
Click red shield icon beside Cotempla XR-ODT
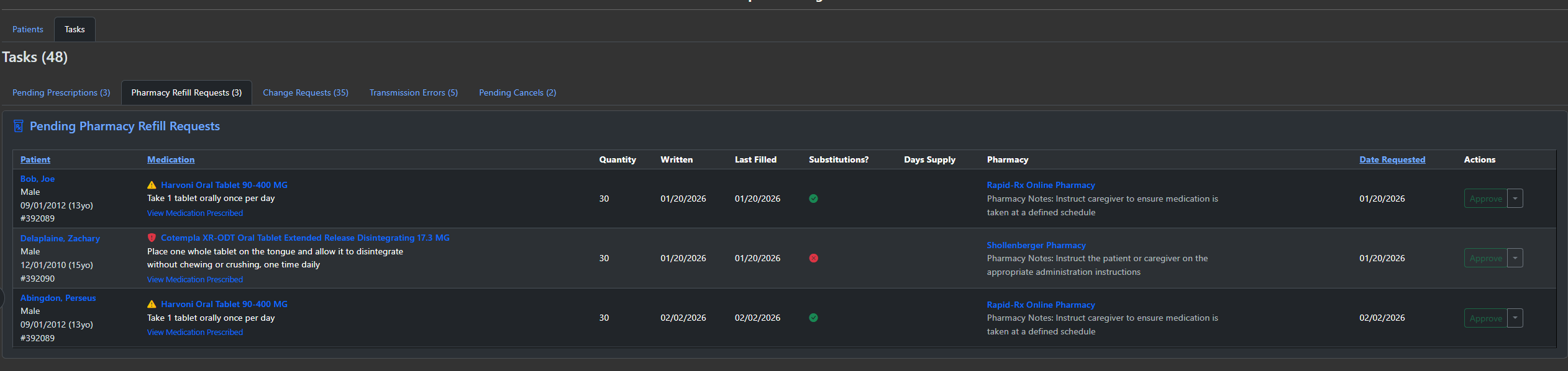click(152, 238)
